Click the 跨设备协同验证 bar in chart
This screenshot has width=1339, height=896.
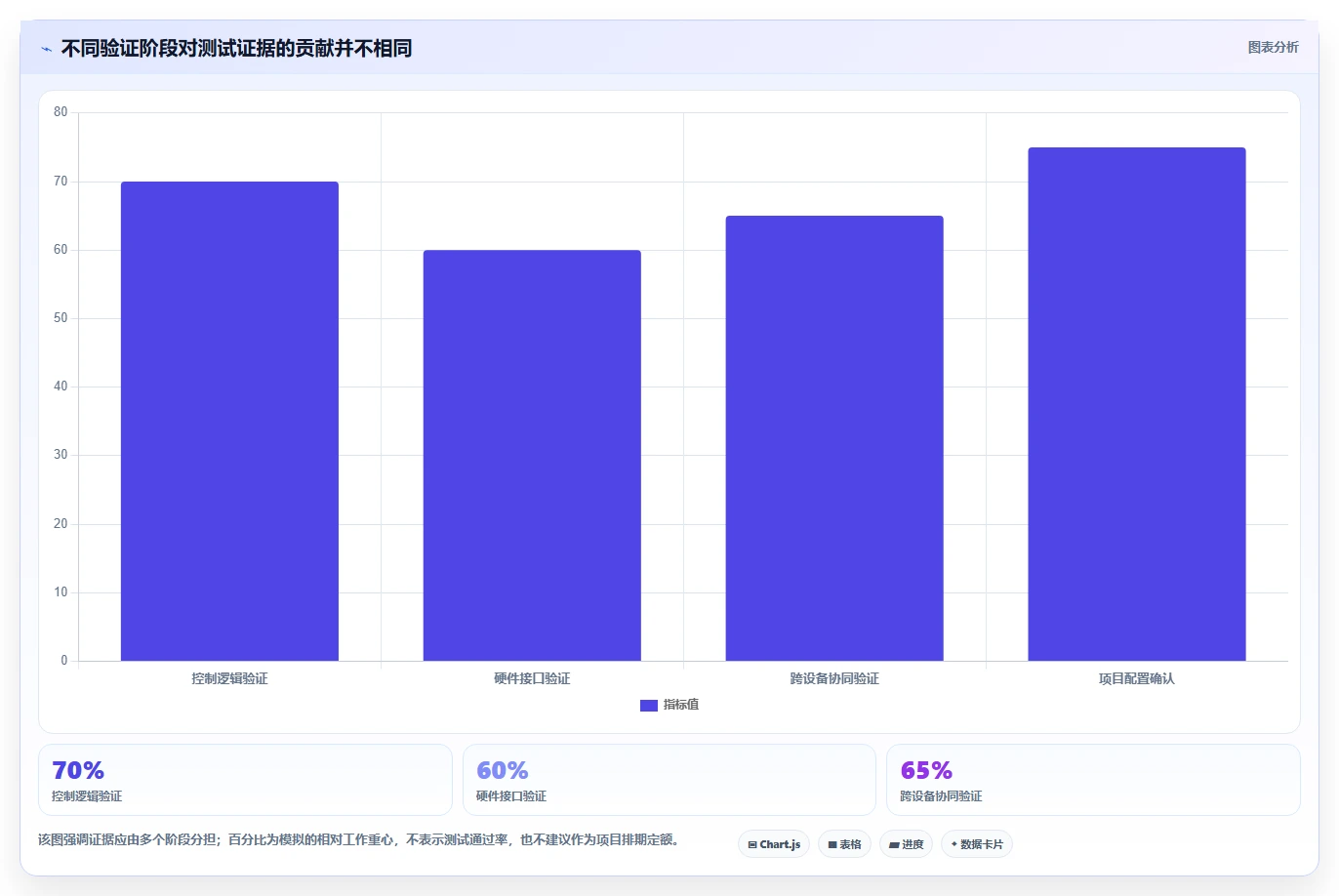834,438
